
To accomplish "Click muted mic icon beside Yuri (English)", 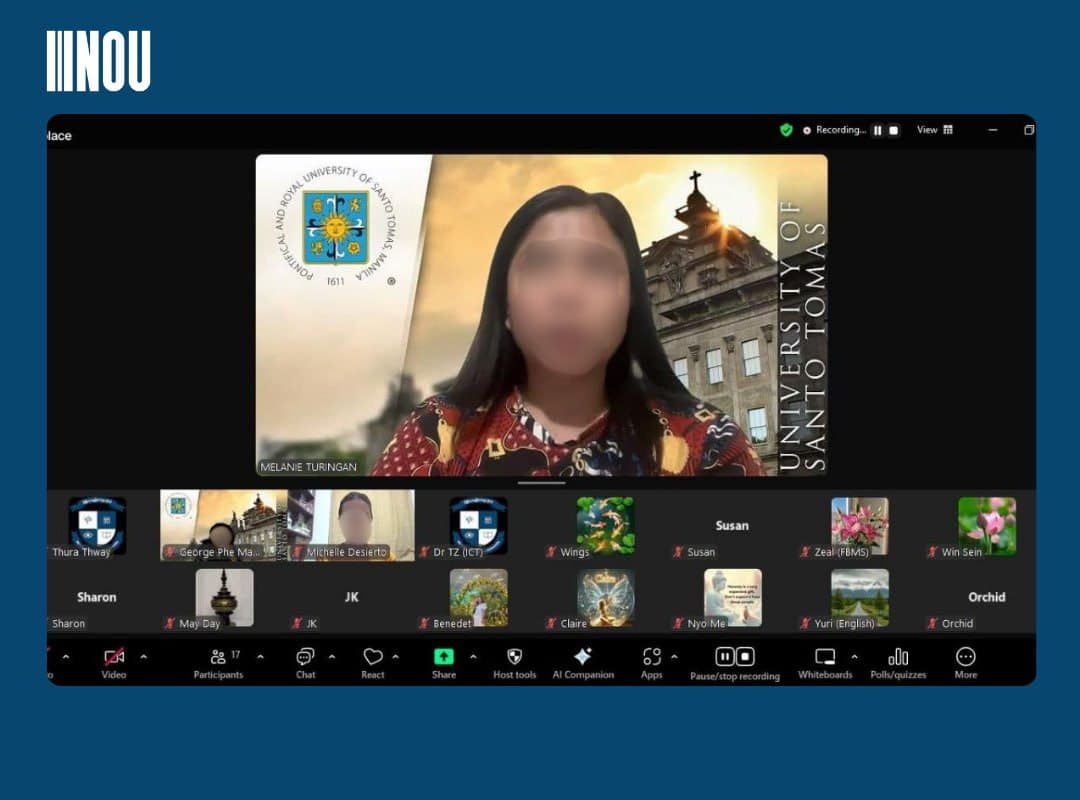I will tap(804, 624).
